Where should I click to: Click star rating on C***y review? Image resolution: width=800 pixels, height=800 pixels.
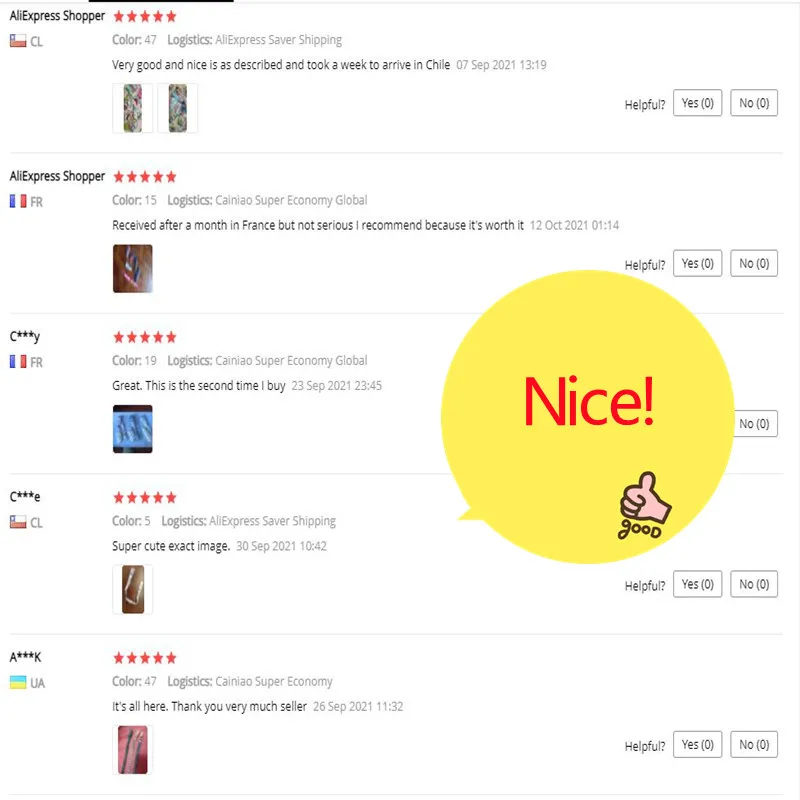pyautogui.click(x=145, y=337)
